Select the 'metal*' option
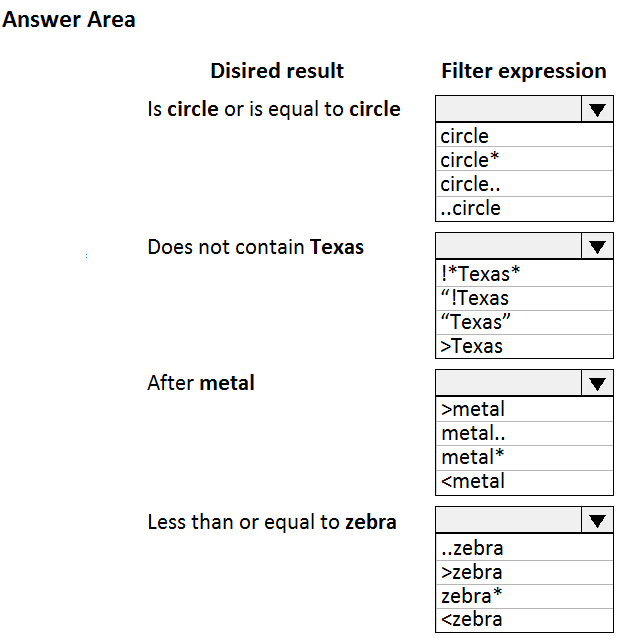Image resolution: width=626 pixels, height=641 pixels. pyautogui.click(x=524, y=457)
